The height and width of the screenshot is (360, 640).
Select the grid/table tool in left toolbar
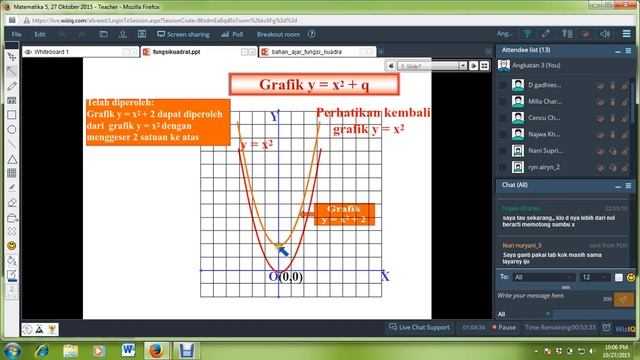tap(12, 173)
